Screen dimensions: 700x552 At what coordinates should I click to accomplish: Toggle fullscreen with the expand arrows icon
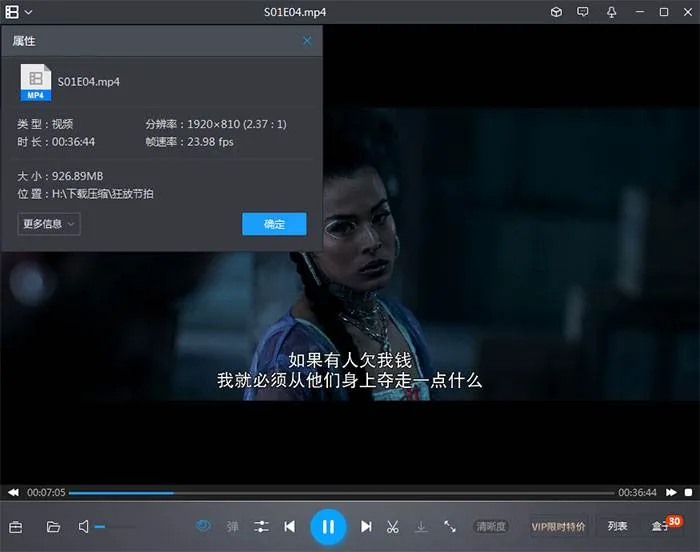[450, 527]
